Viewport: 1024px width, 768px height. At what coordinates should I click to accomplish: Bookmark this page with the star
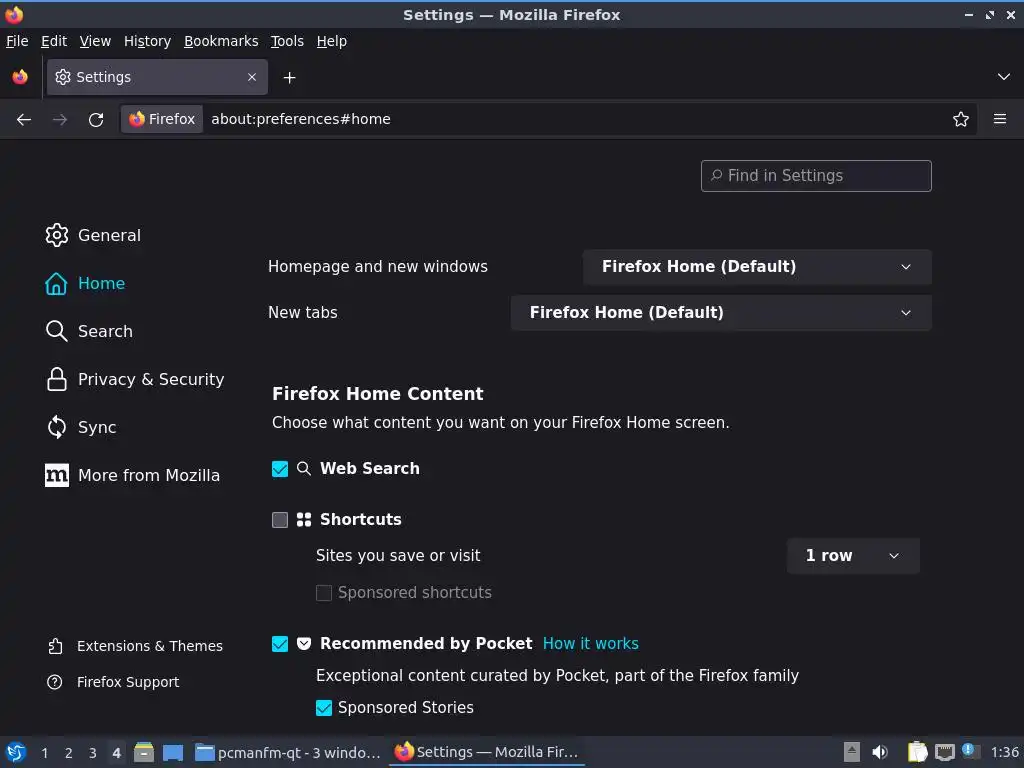[x=961, y=119]
